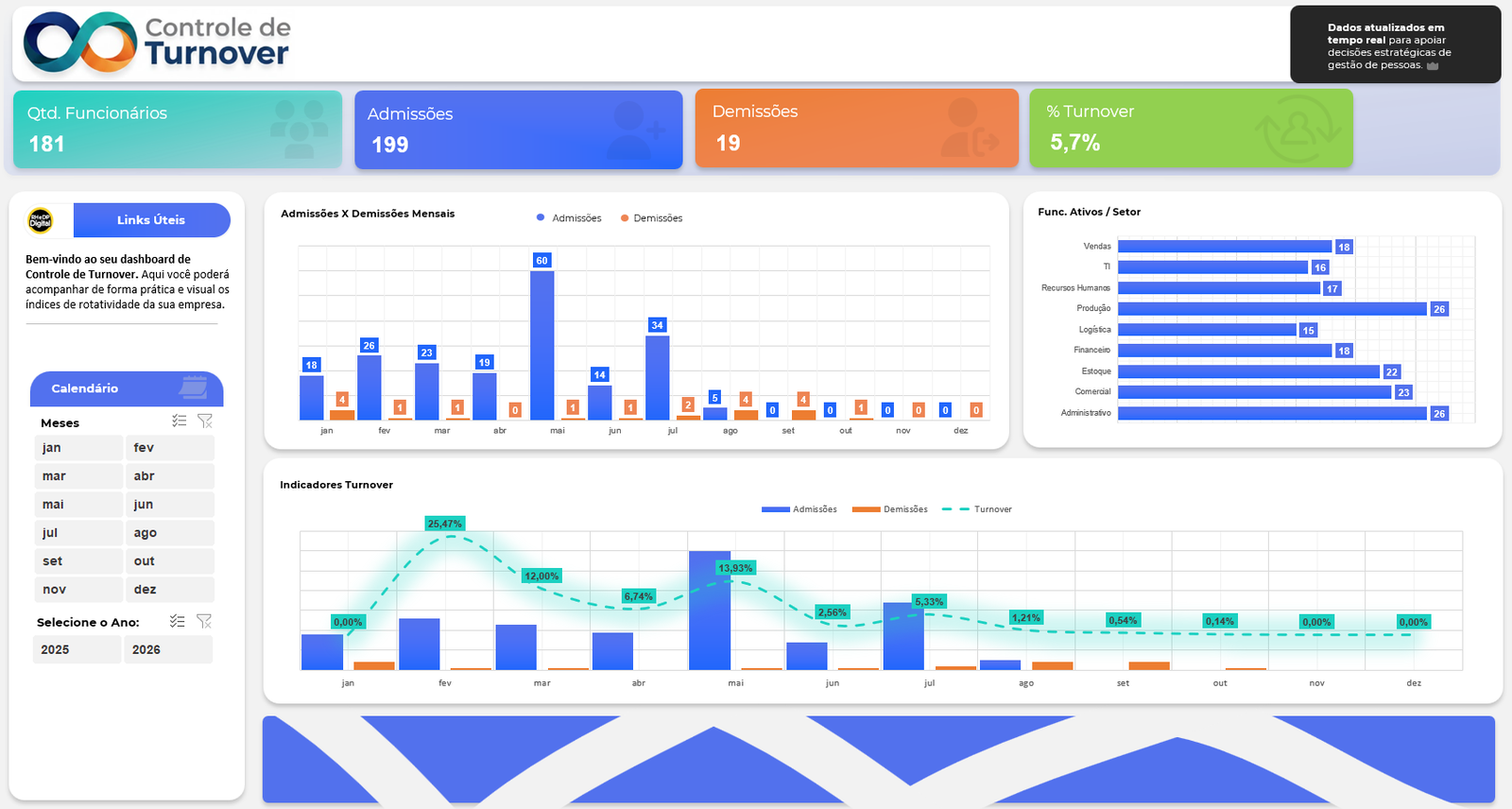Image resolution: width=1512 pixels, height=809 pixels.
Task: Toggle the 'jan' month filter
Action: coord(77,448)
